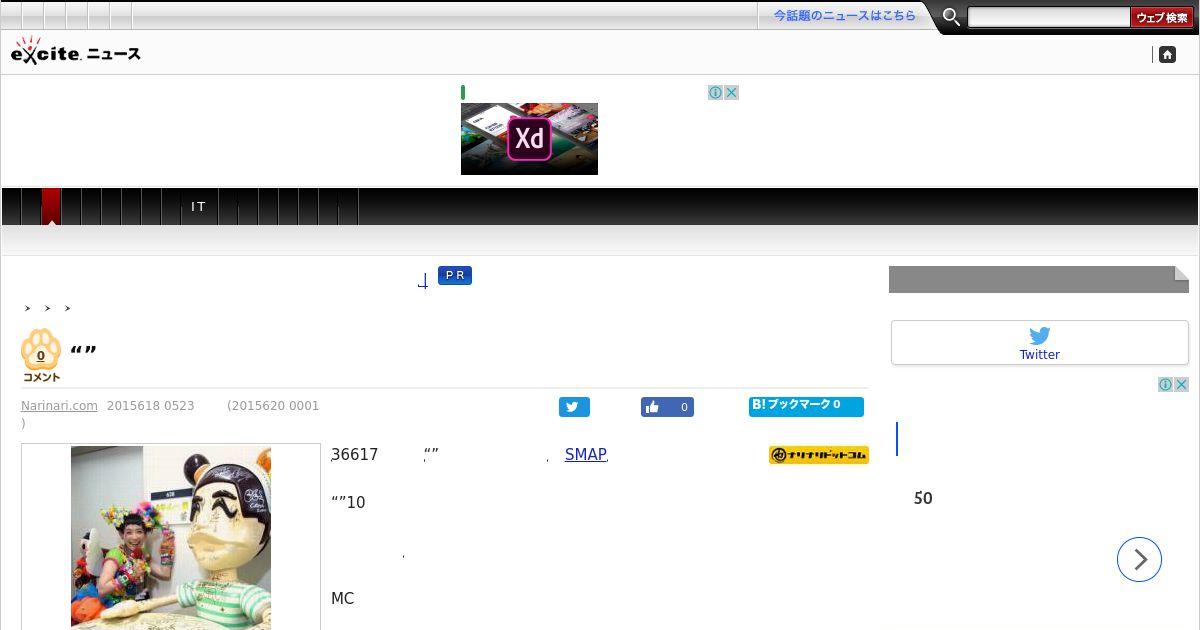
Task: Click the ナリナリドットコム yellow logo
Action: coord(819,455)
